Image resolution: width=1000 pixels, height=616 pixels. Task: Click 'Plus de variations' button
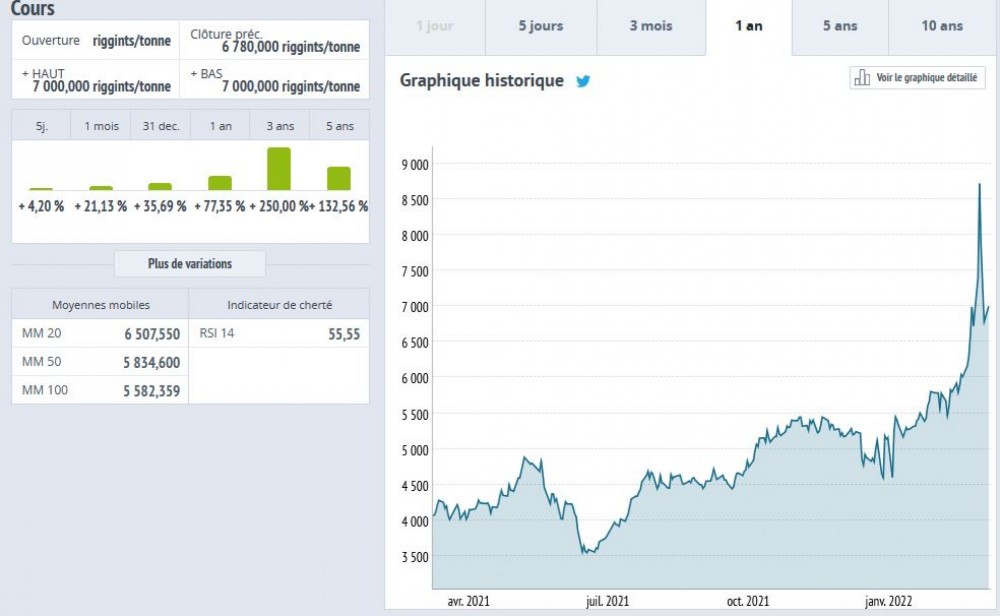(x=190, y=264)
